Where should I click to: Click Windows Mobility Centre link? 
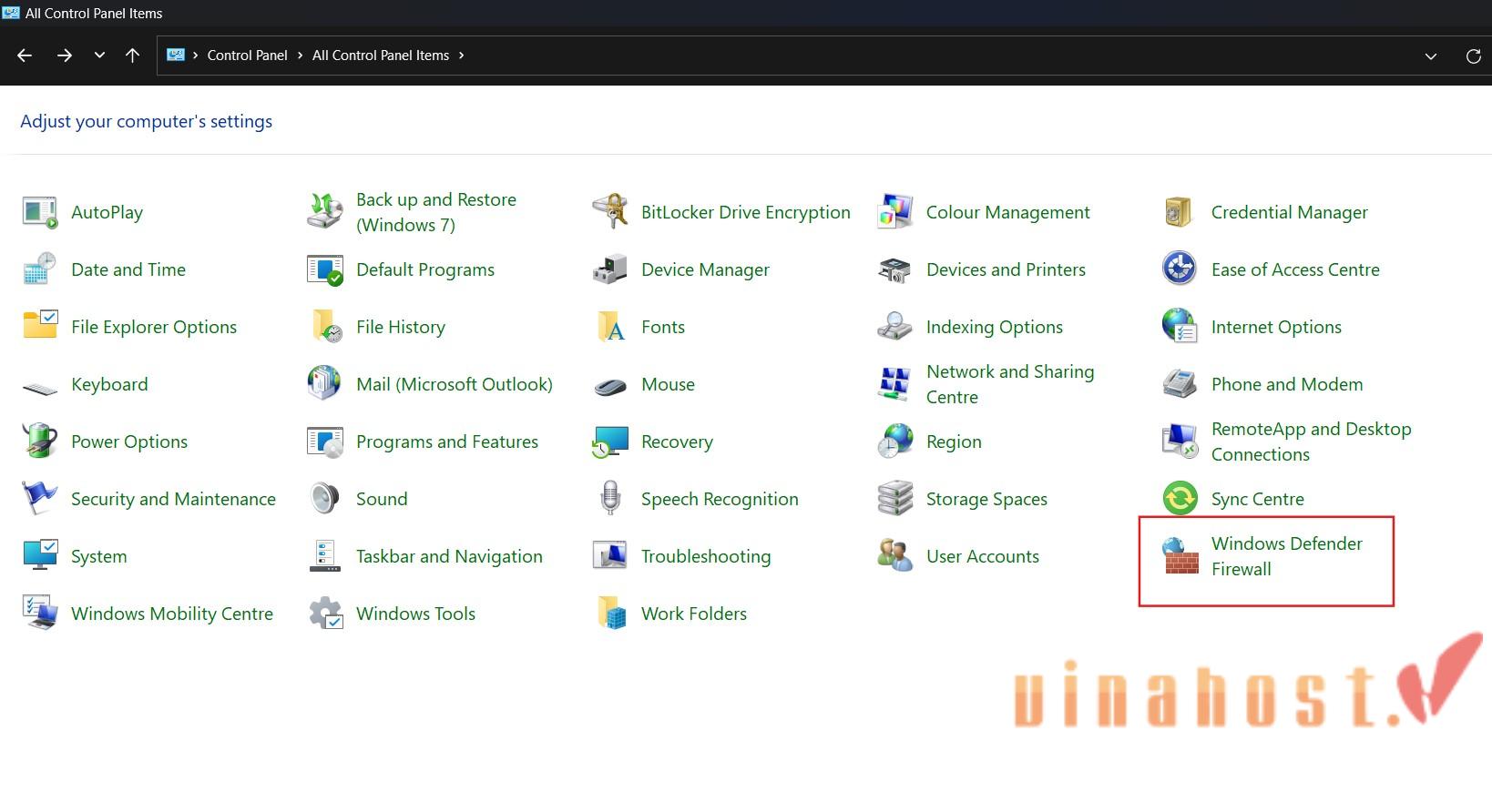tap(172, 614)
